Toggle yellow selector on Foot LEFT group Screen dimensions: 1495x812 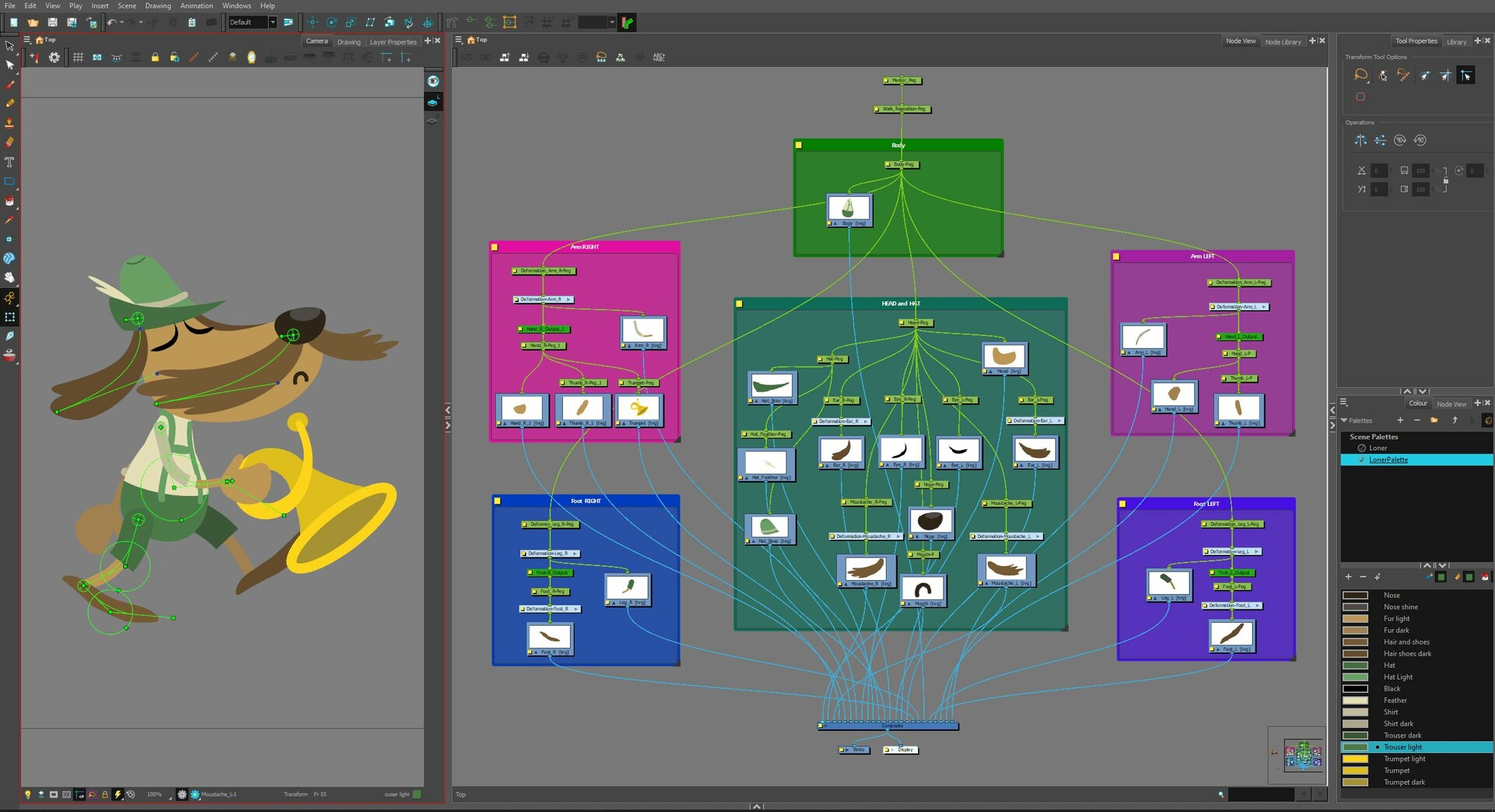[1122, 504]
